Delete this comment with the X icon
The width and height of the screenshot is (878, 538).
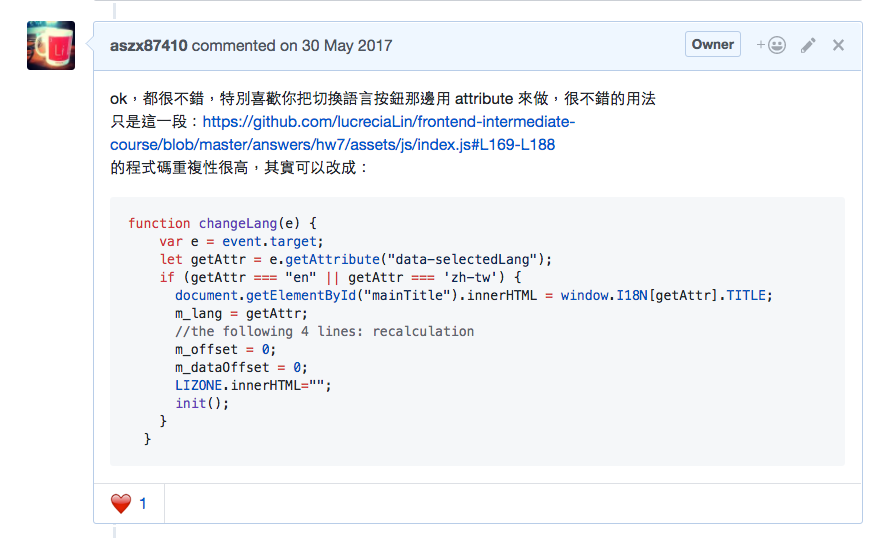pyautogui.click(x=838, y=45)
